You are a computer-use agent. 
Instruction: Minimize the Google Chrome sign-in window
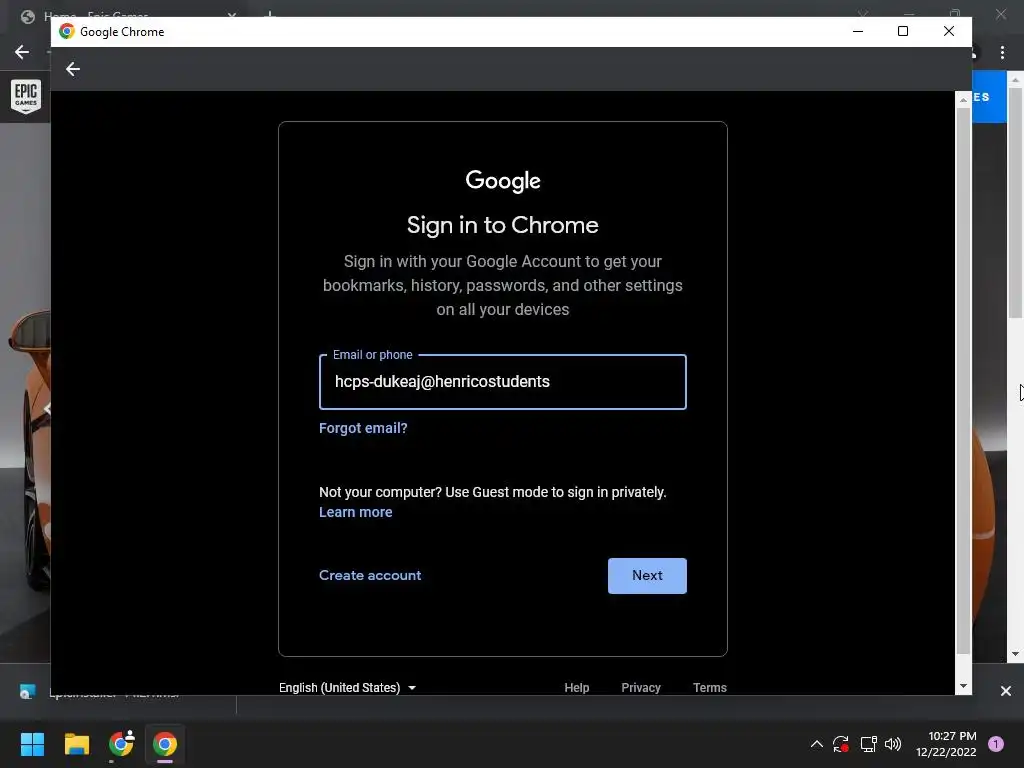pos(858,31)
